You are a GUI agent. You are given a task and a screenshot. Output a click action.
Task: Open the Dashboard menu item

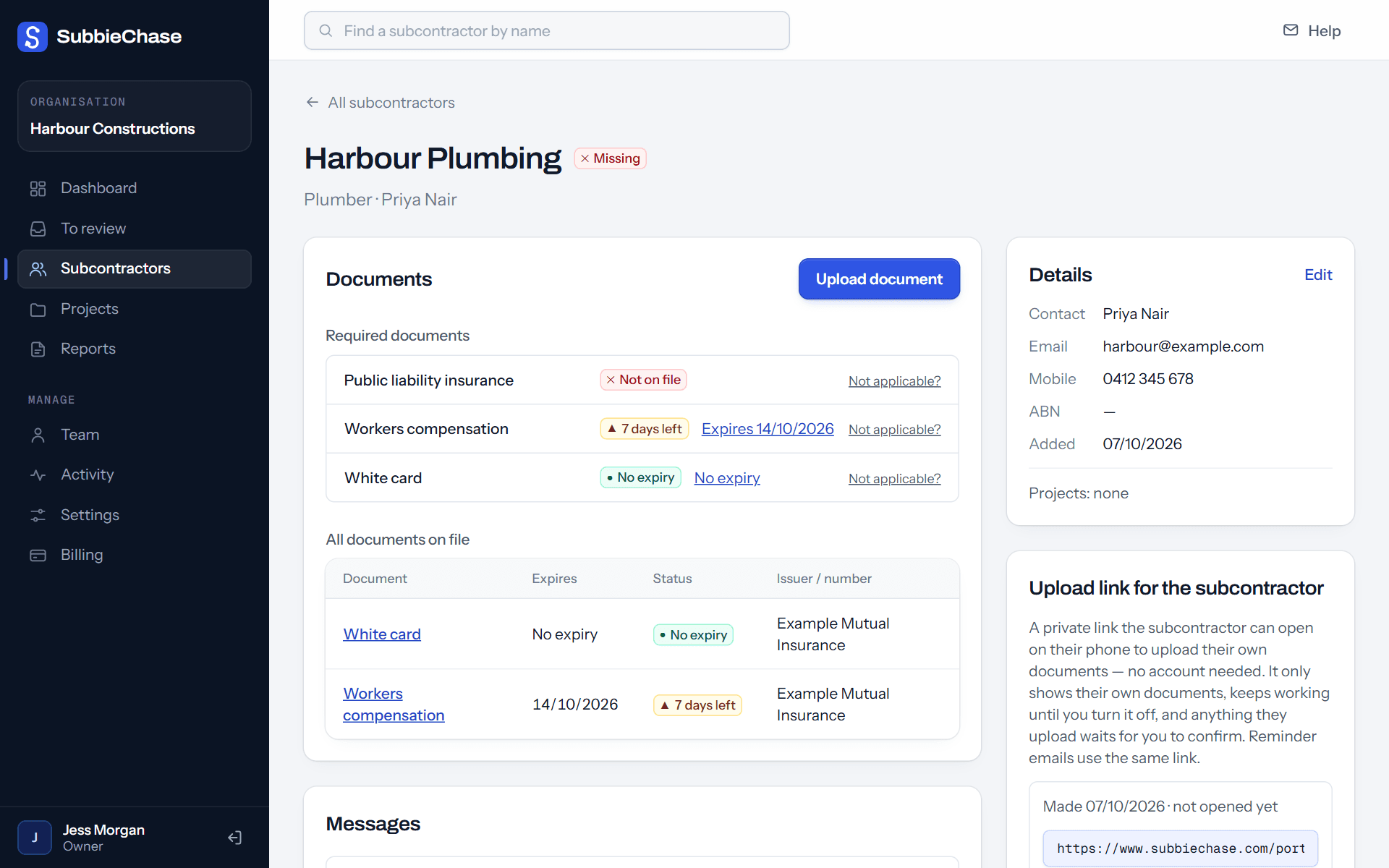(135, 188)
